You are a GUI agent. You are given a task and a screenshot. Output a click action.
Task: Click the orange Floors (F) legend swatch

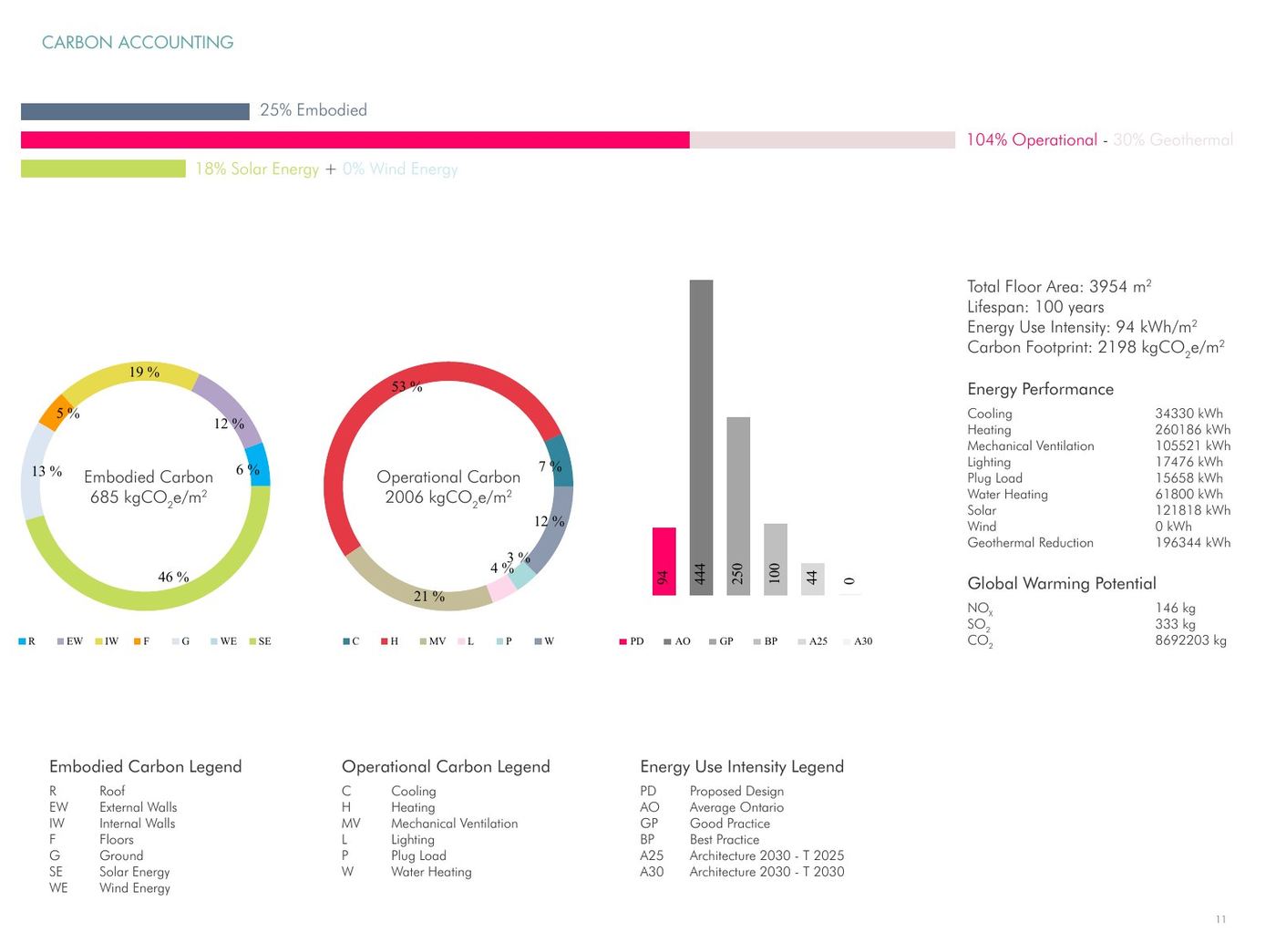coord(138,641)
